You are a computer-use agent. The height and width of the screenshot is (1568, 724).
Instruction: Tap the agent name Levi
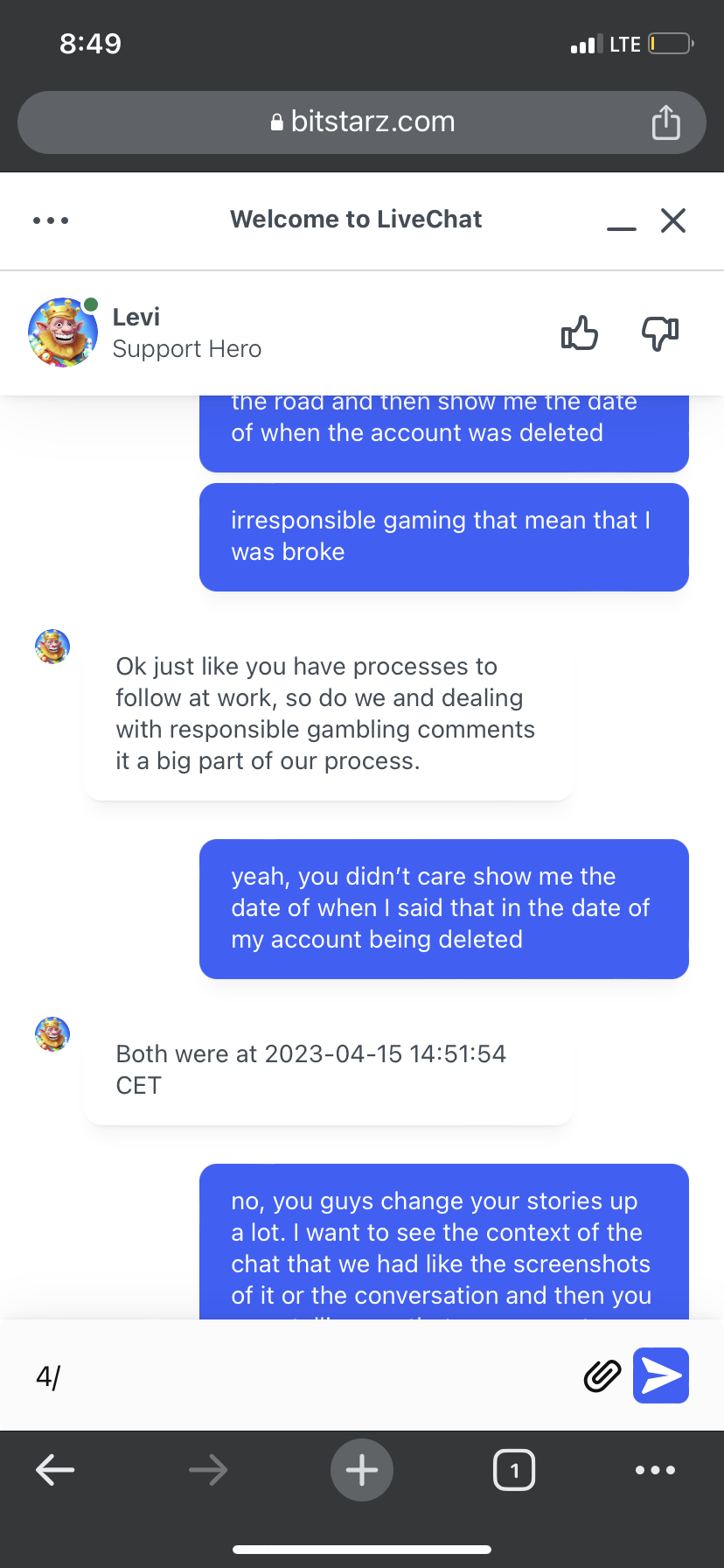(136, 317)
